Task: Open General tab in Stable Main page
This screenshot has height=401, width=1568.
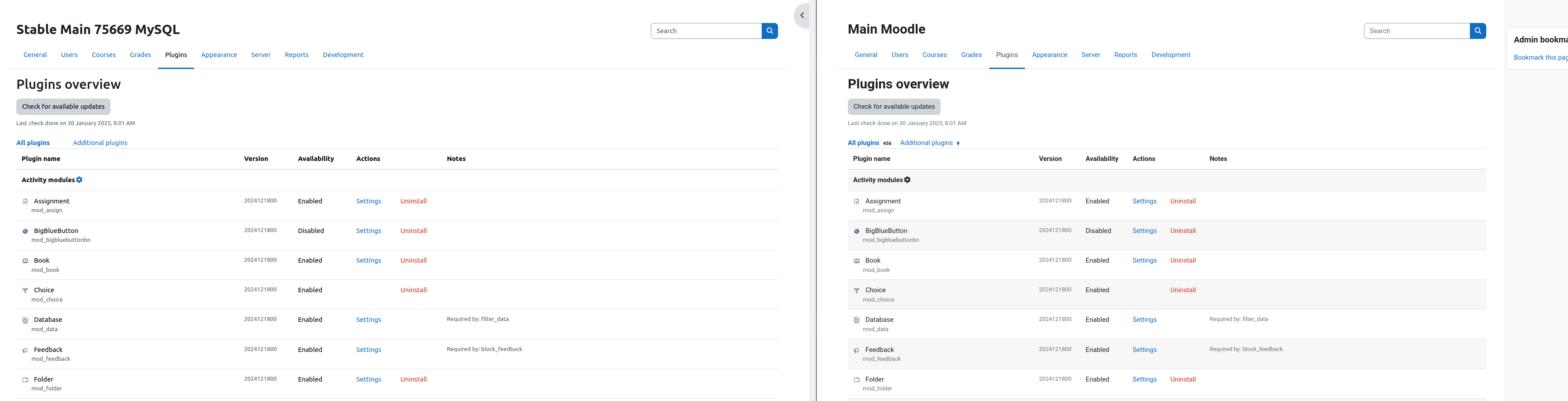Action: click(35, 55)
